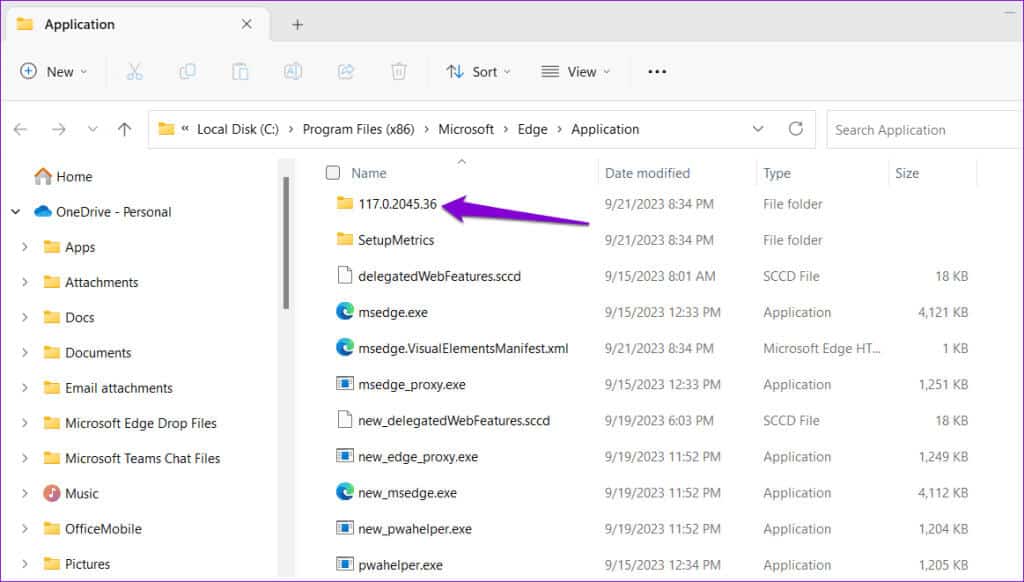The height and width of the screenshot is (582, 1024).
Task: Click the Cut scissors icon
Action: point(134,72)
